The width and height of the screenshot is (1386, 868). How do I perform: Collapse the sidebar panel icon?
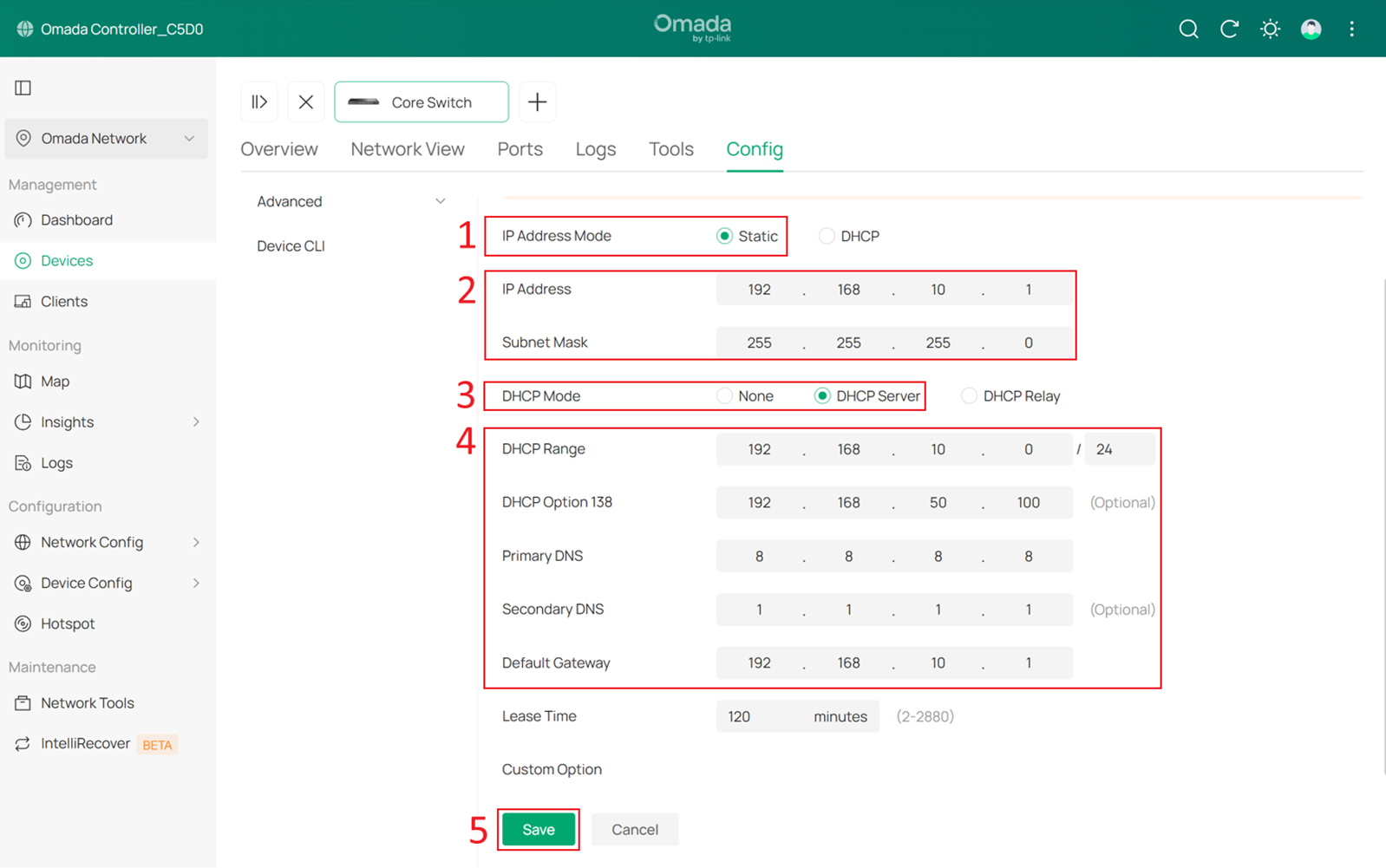click(23, 88)
